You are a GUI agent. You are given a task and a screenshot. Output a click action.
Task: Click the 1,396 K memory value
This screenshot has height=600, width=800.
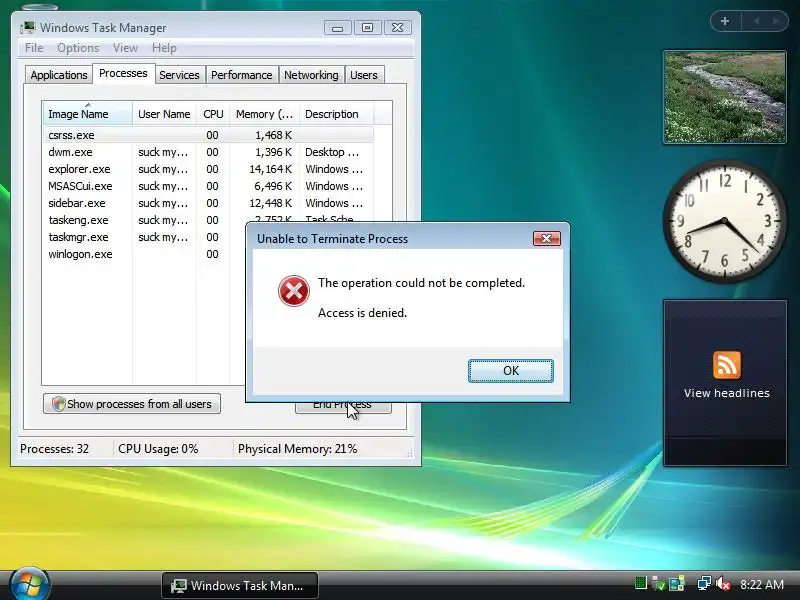click(x=273, y=152)
